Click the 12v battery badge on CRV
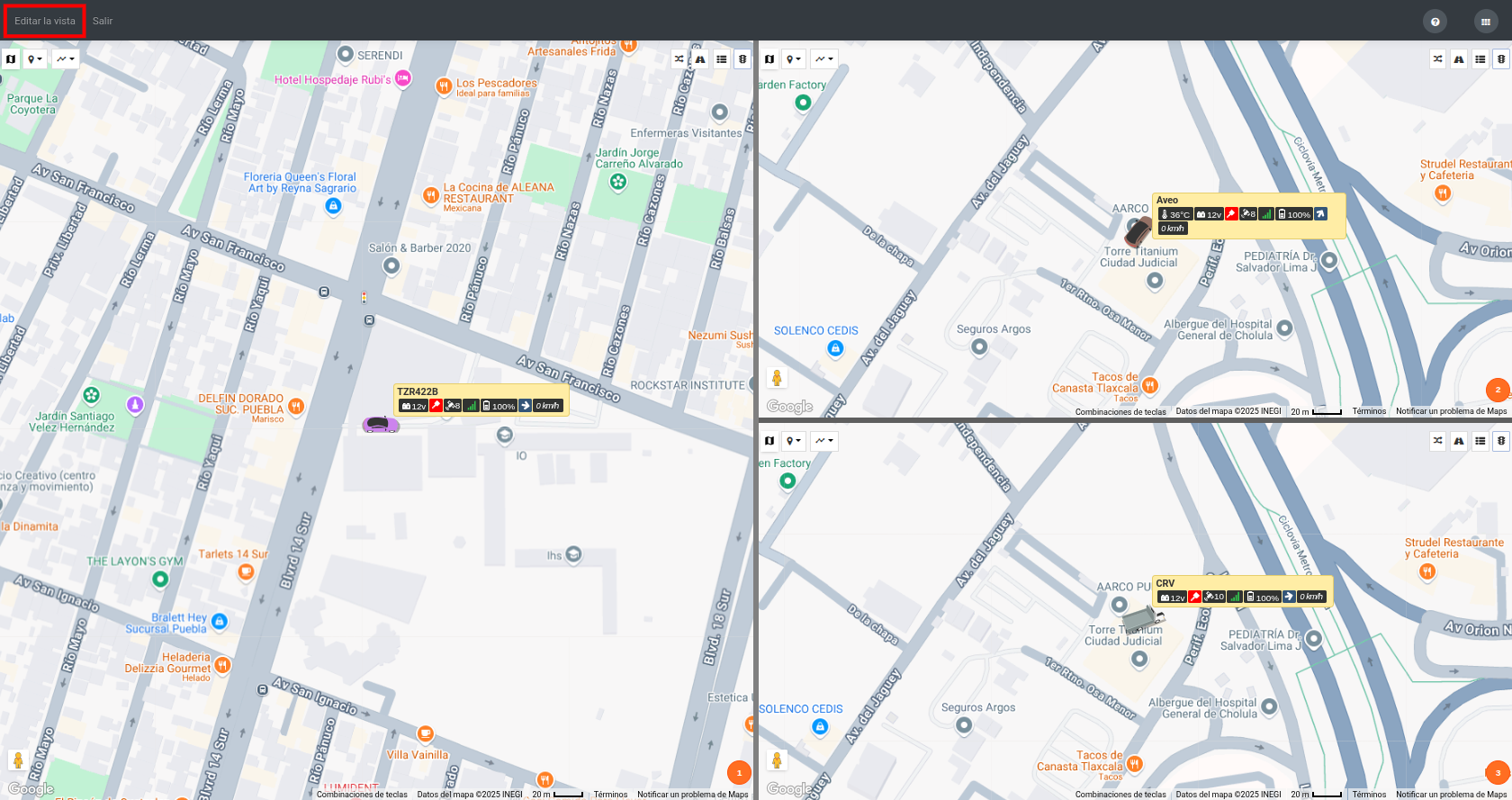Viewport: 1512px width, 800px height. 1173,597
